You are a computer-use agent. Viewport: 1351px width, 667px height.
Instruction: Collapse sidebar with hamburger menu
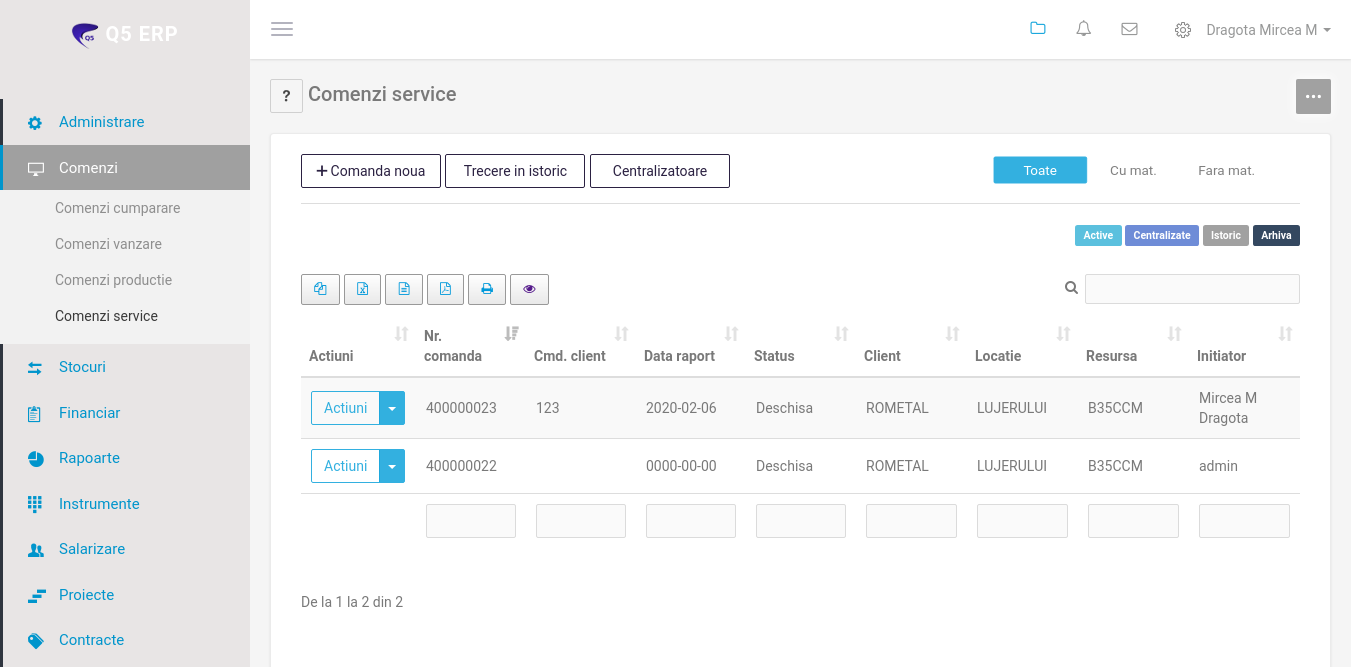pos(282,30)
